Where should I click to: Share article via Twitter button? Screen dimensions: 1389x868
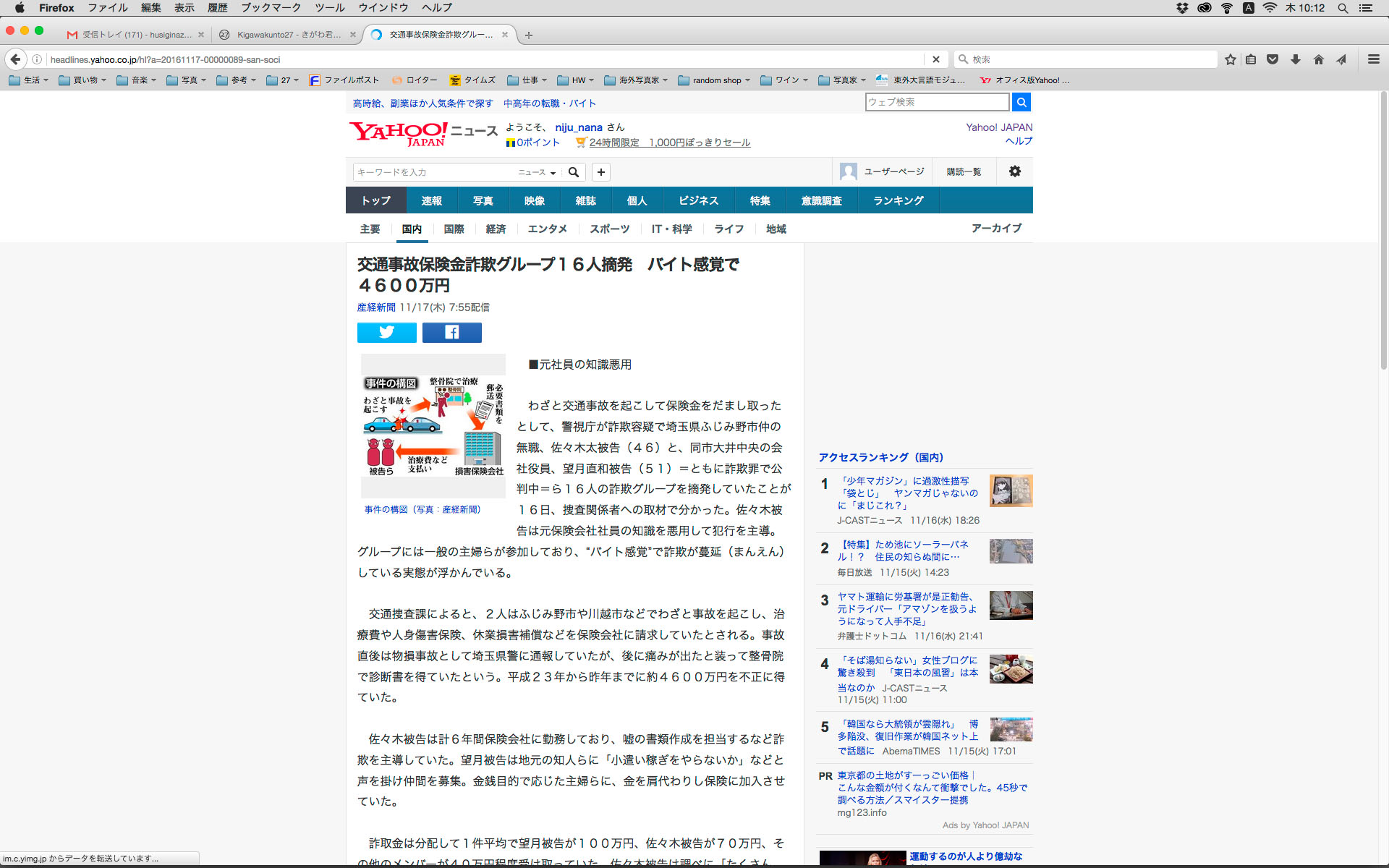click(386, 332)
